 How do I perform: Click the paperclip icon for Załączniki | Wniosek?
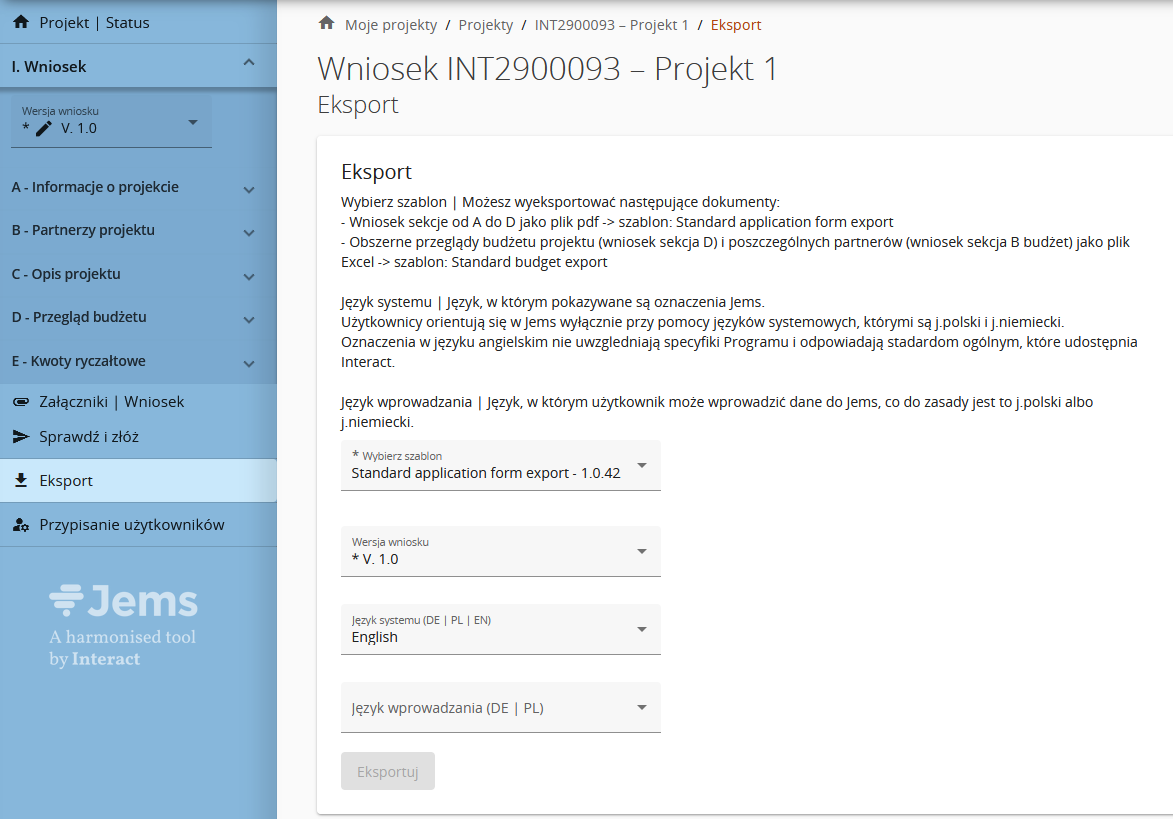pos(20,402)
